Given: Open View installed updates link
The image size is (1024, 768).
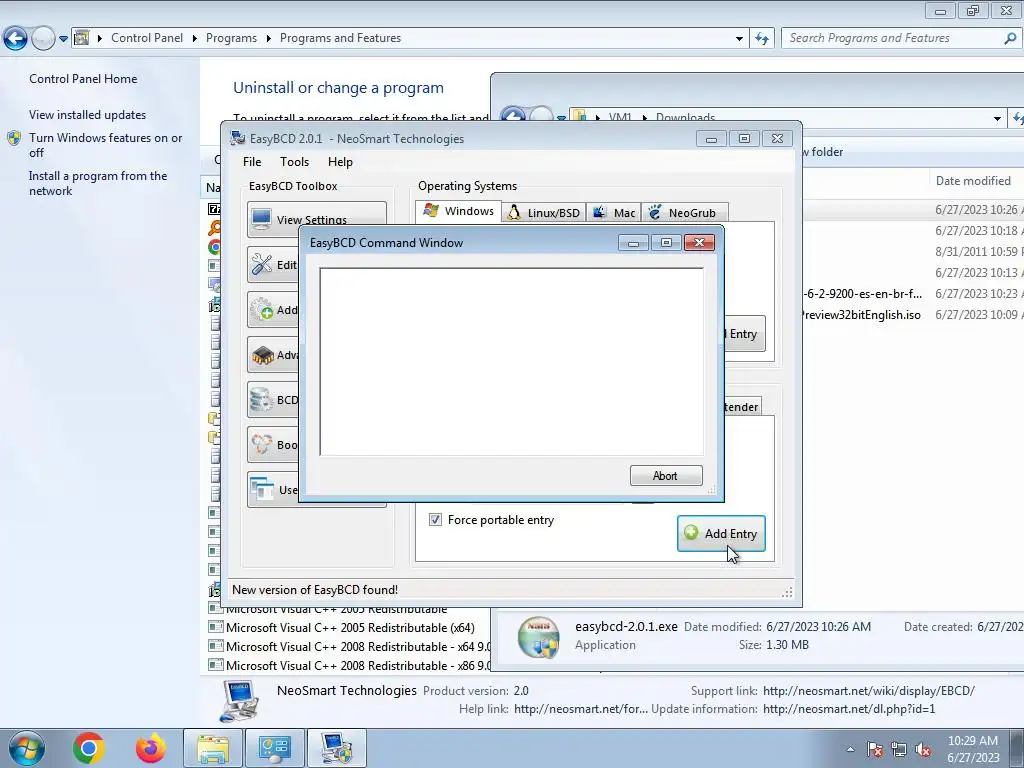Looking at the screenshot, I should 88,115.
